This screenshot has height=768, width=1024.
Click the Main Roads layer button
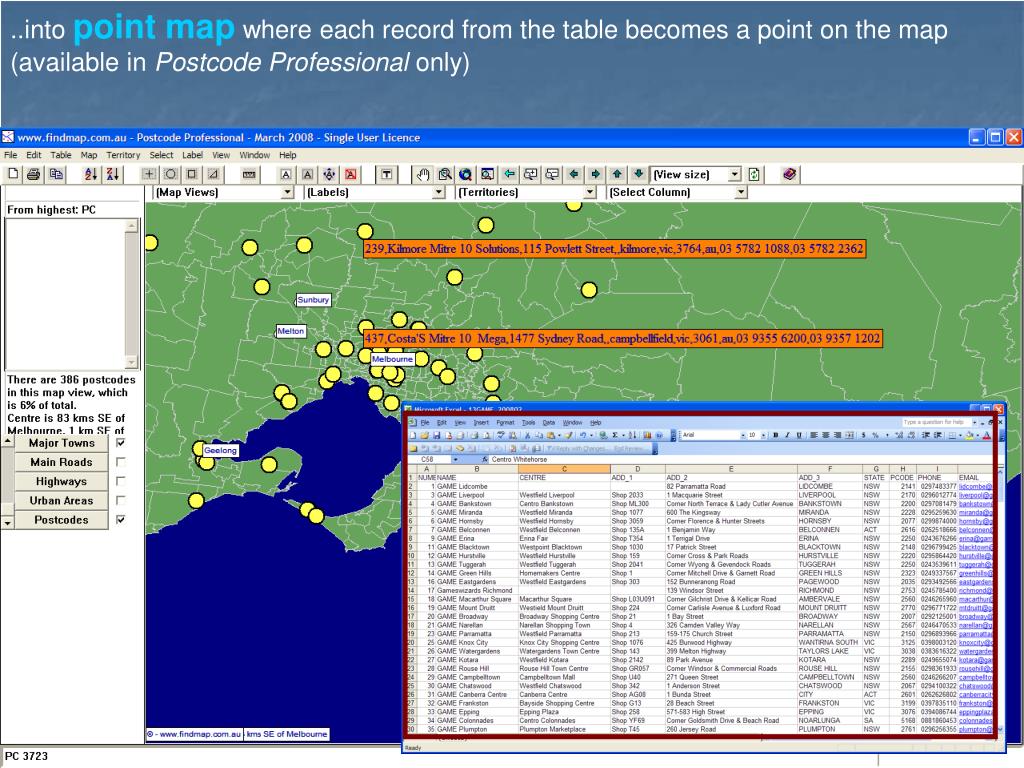pos(61,462)
